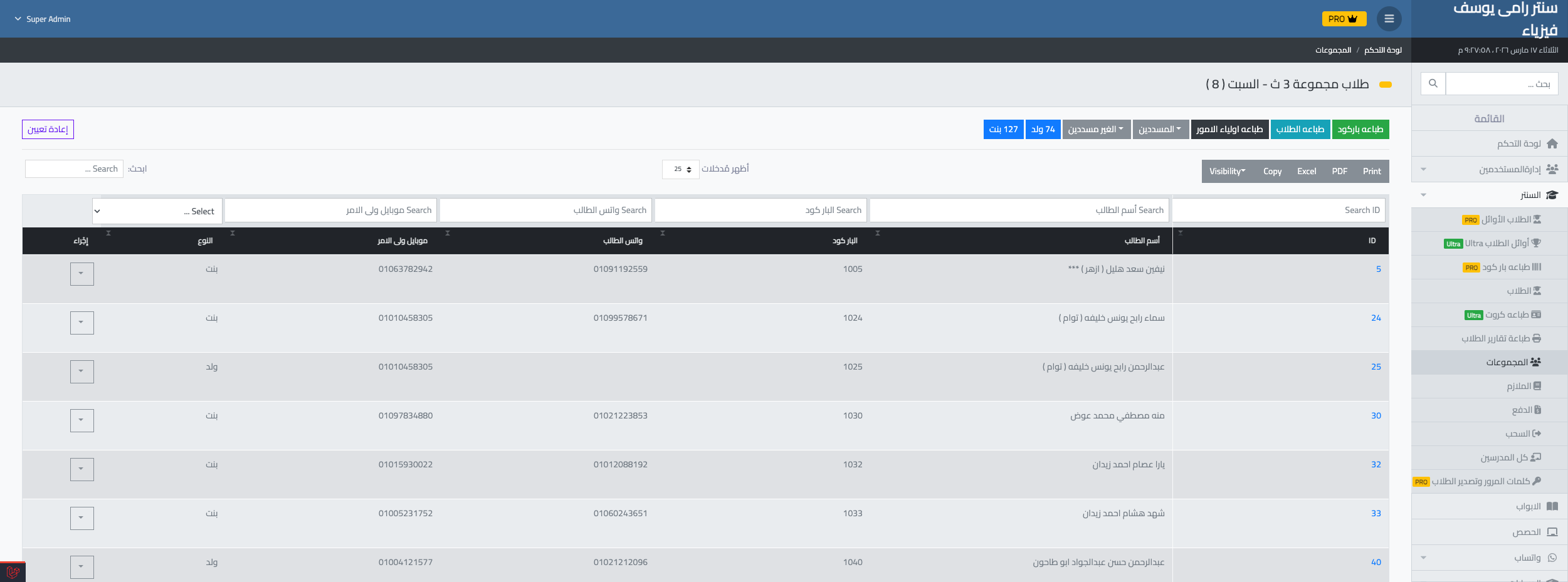Viewport: 1568px width, 582px height.
Task: Open طباعه تقارير الطلاب menu item
Action: 1500,338
